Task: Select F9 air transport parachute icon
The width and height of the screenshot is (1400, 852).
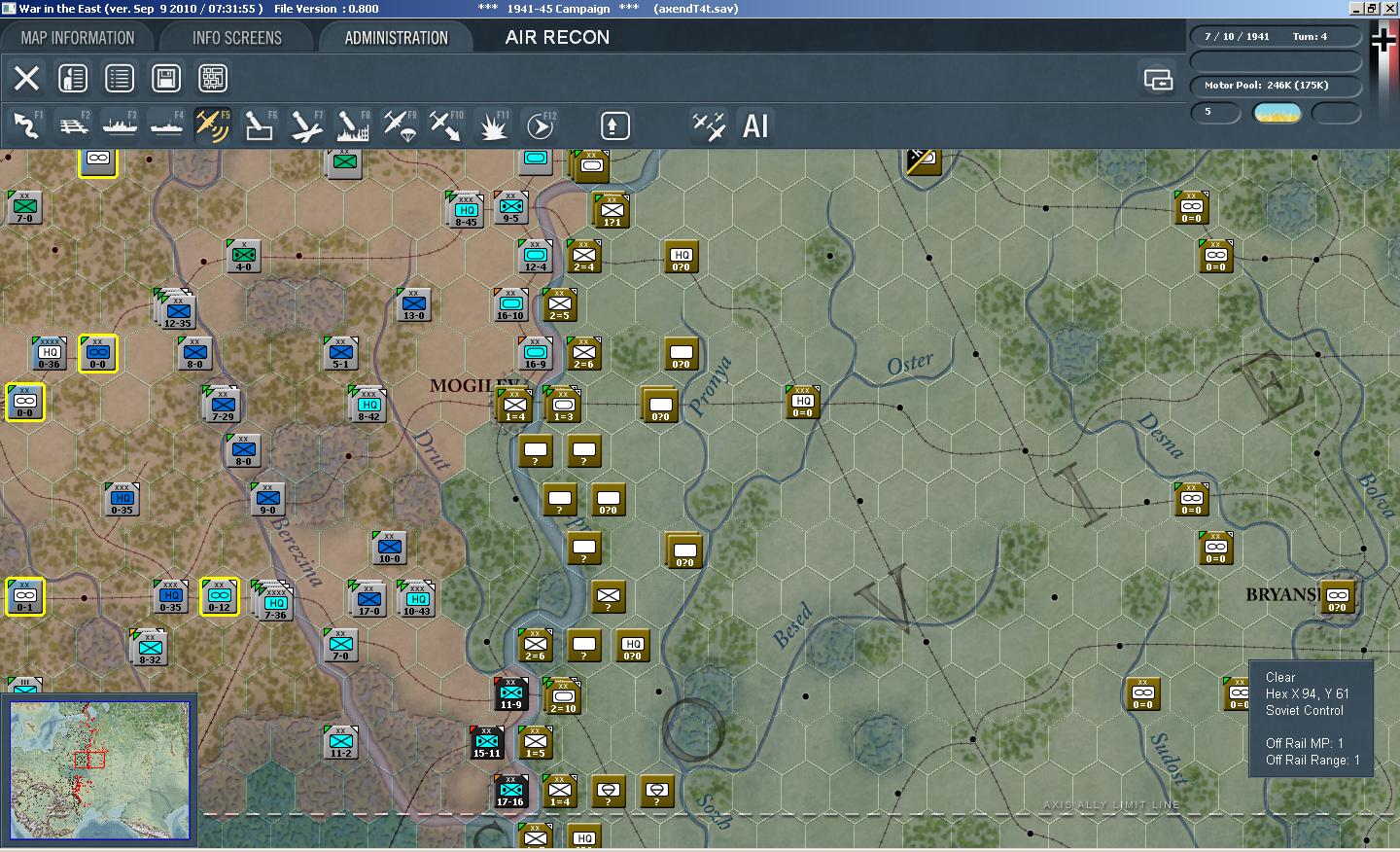Action: (400, 125)
